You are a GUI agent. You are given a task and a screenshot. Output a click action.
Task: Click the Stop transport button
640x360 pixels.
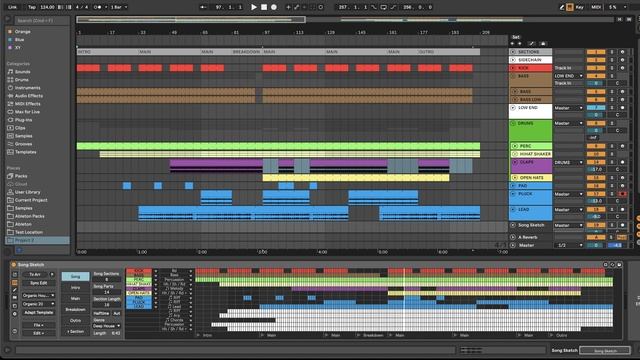pos(264,7)
